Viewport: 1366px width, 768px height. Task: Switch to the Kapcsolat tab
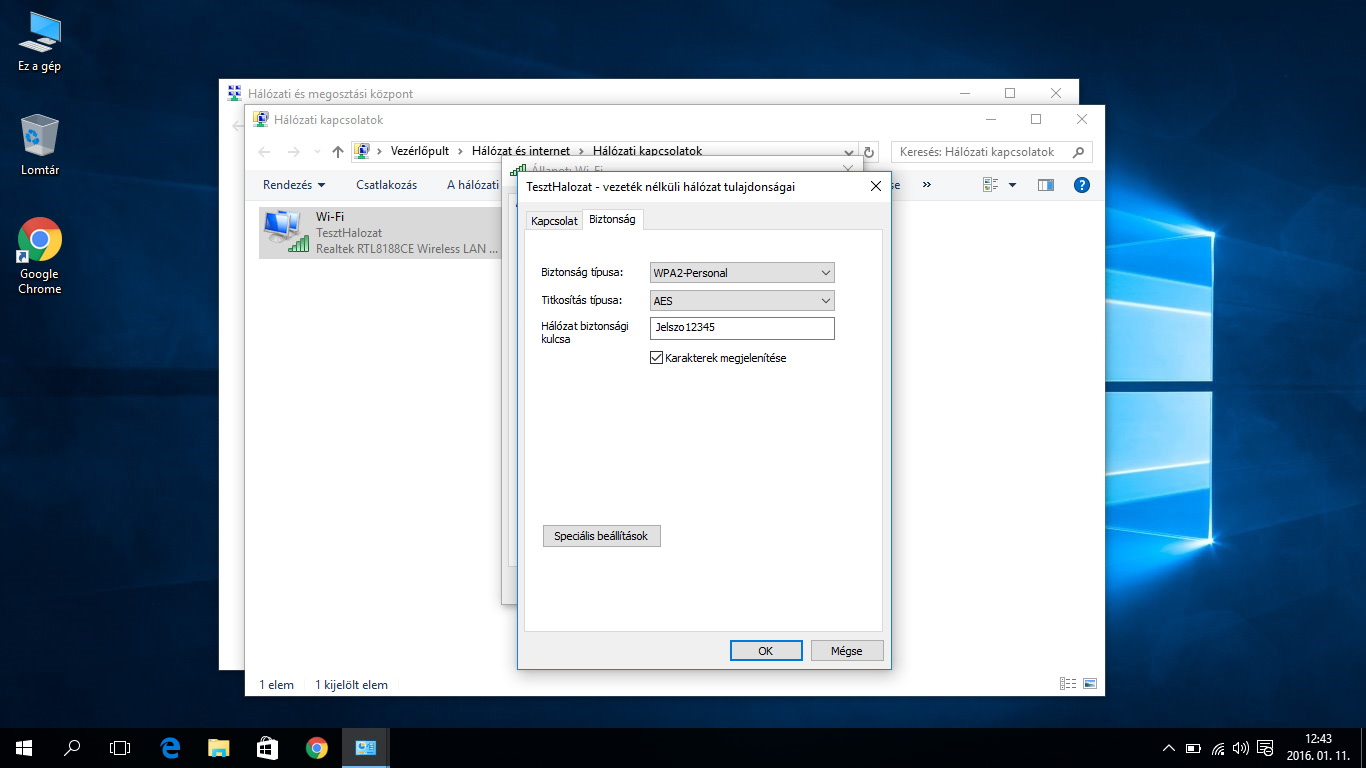pos(554,220)
